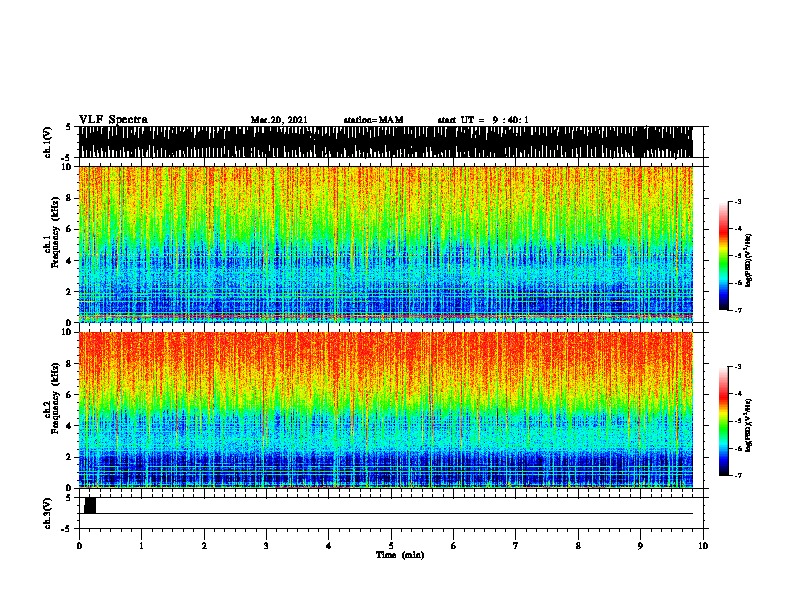Click the ch.2 color scale bar
792x612 pixels.
pos(724,421)
